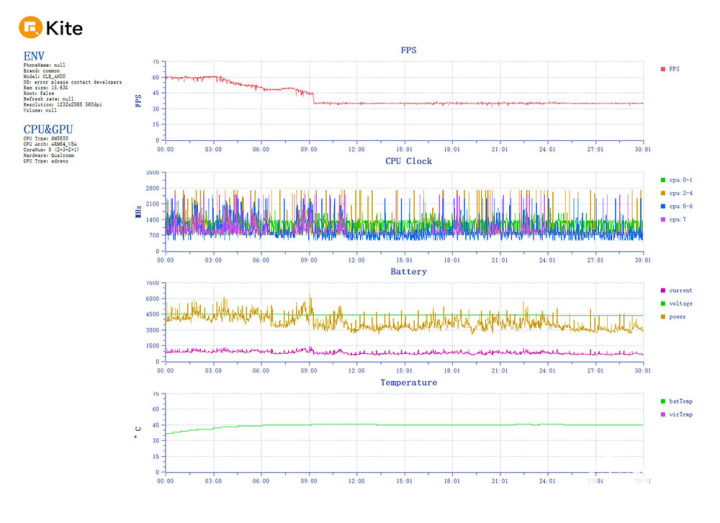720x523 pixels.
Task: Click the CPU Clock chart title
Action: click(x=407, y=160)
